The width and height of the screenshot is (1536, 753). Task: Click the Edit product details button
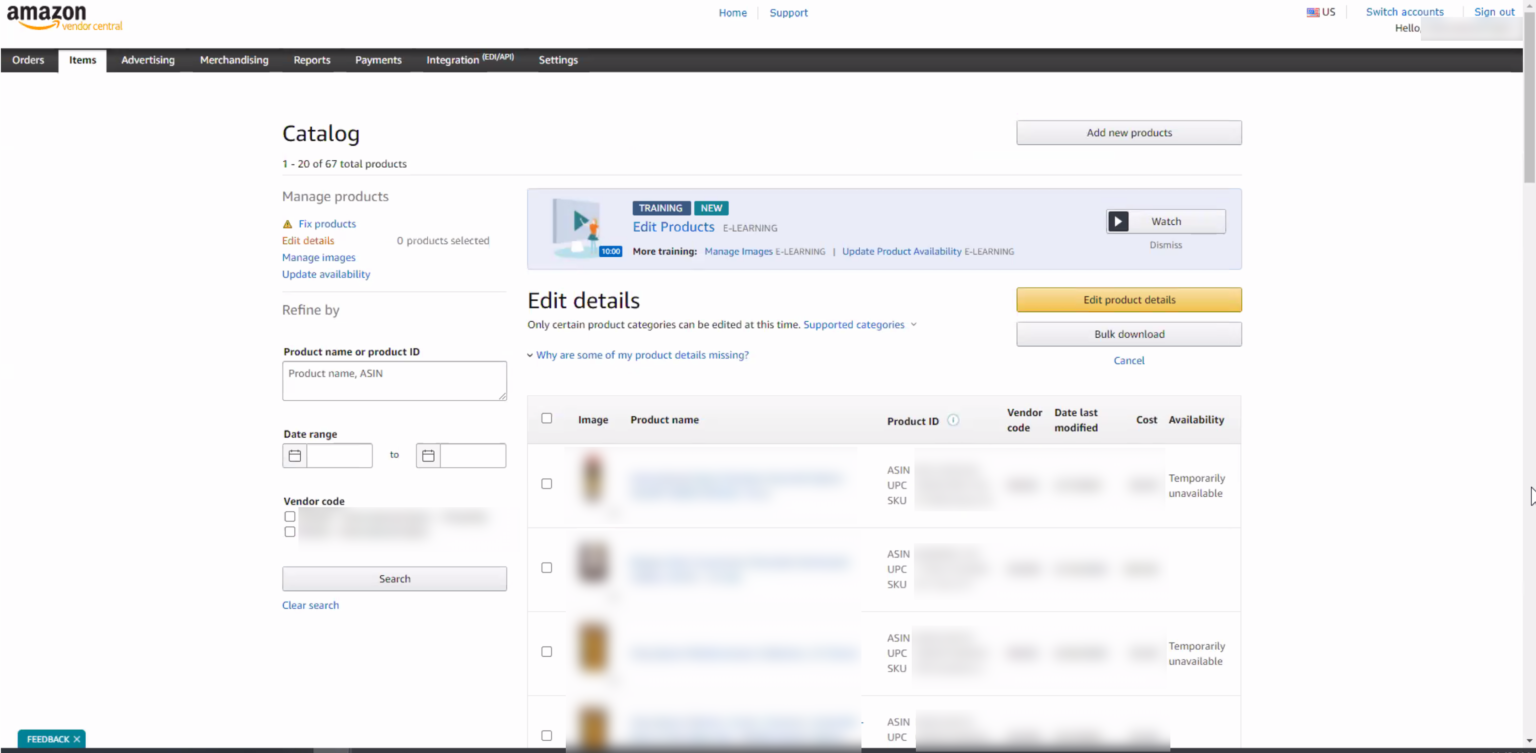1128,299
